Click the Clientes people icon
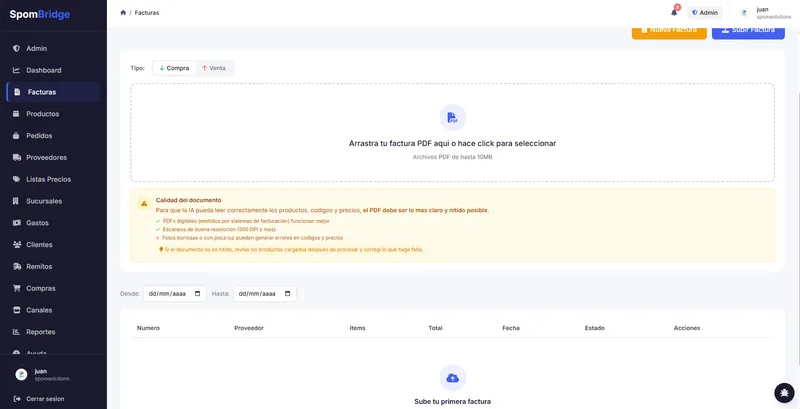 (16, 245)
